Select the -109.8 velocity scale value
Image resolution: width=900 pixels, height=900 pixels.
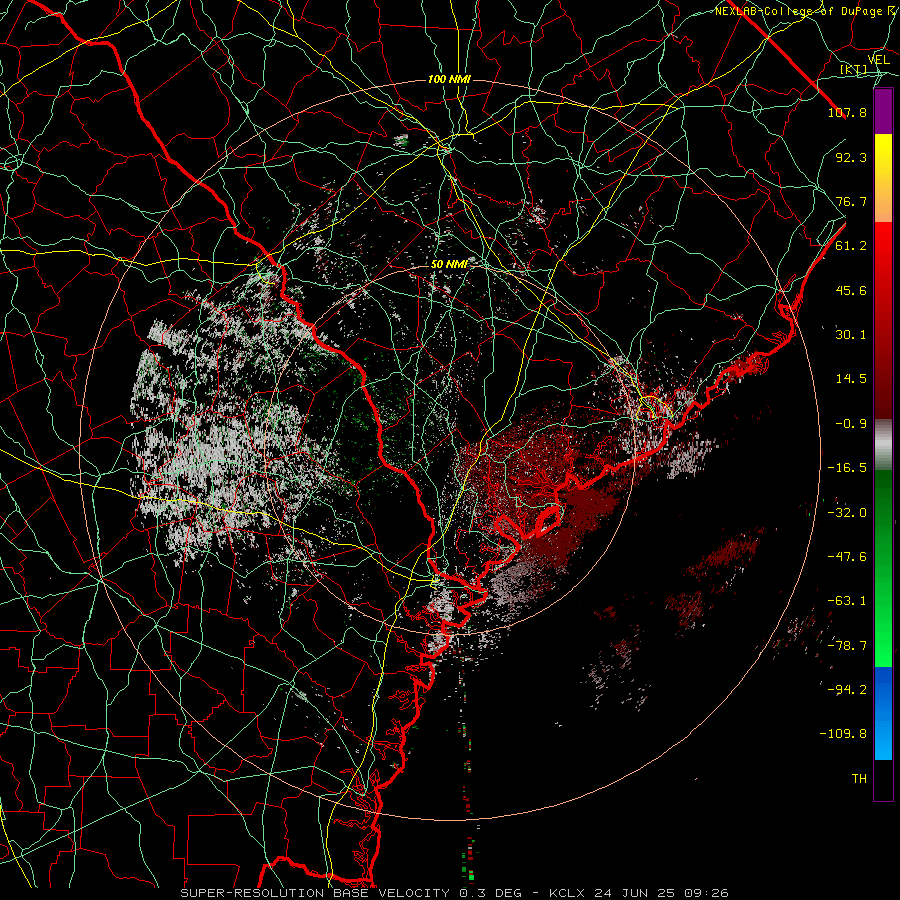843,734
